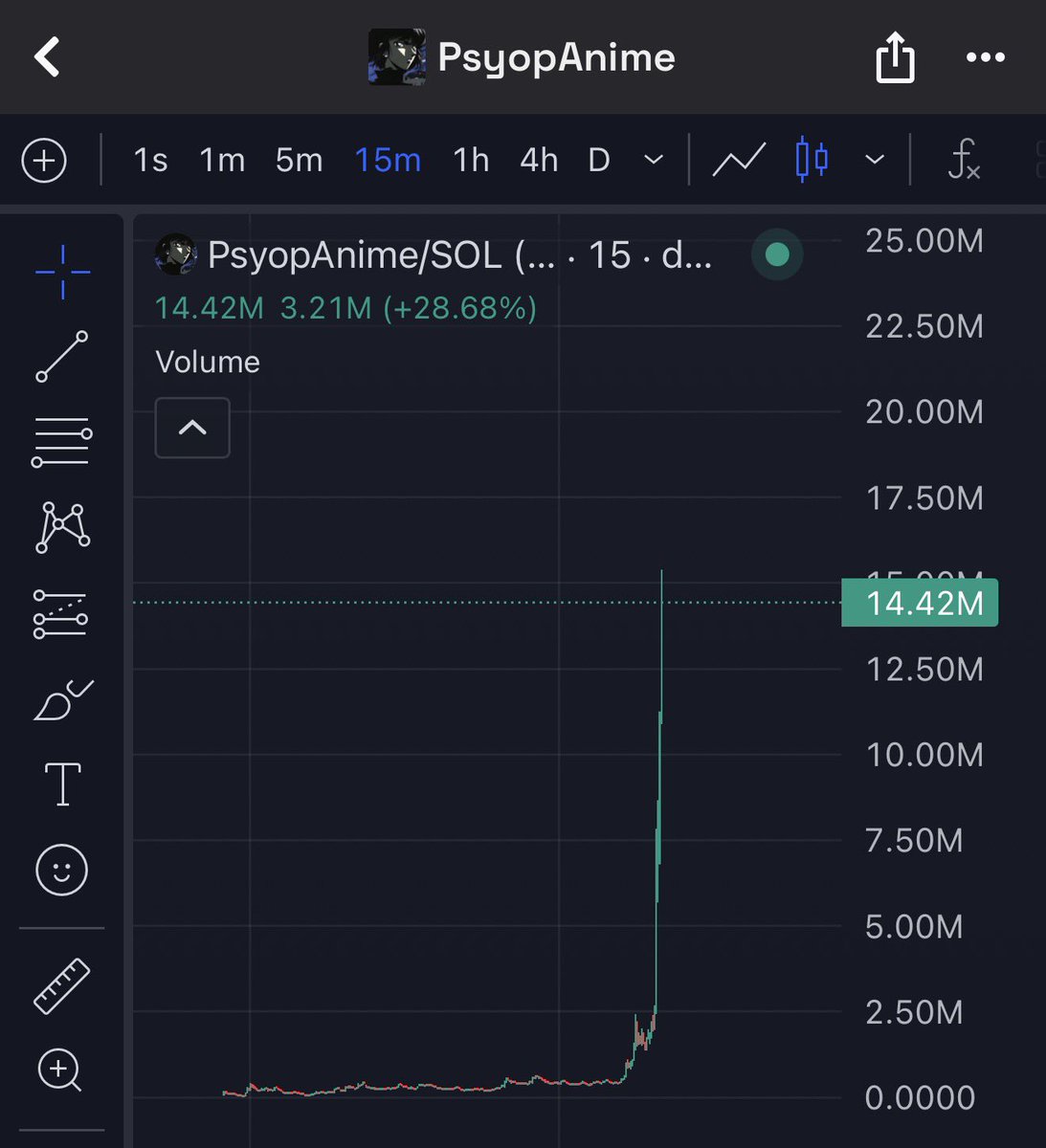Tap the PsyopAnime token avatar in header
The image size is (1046, 1148).
(397, 57)
